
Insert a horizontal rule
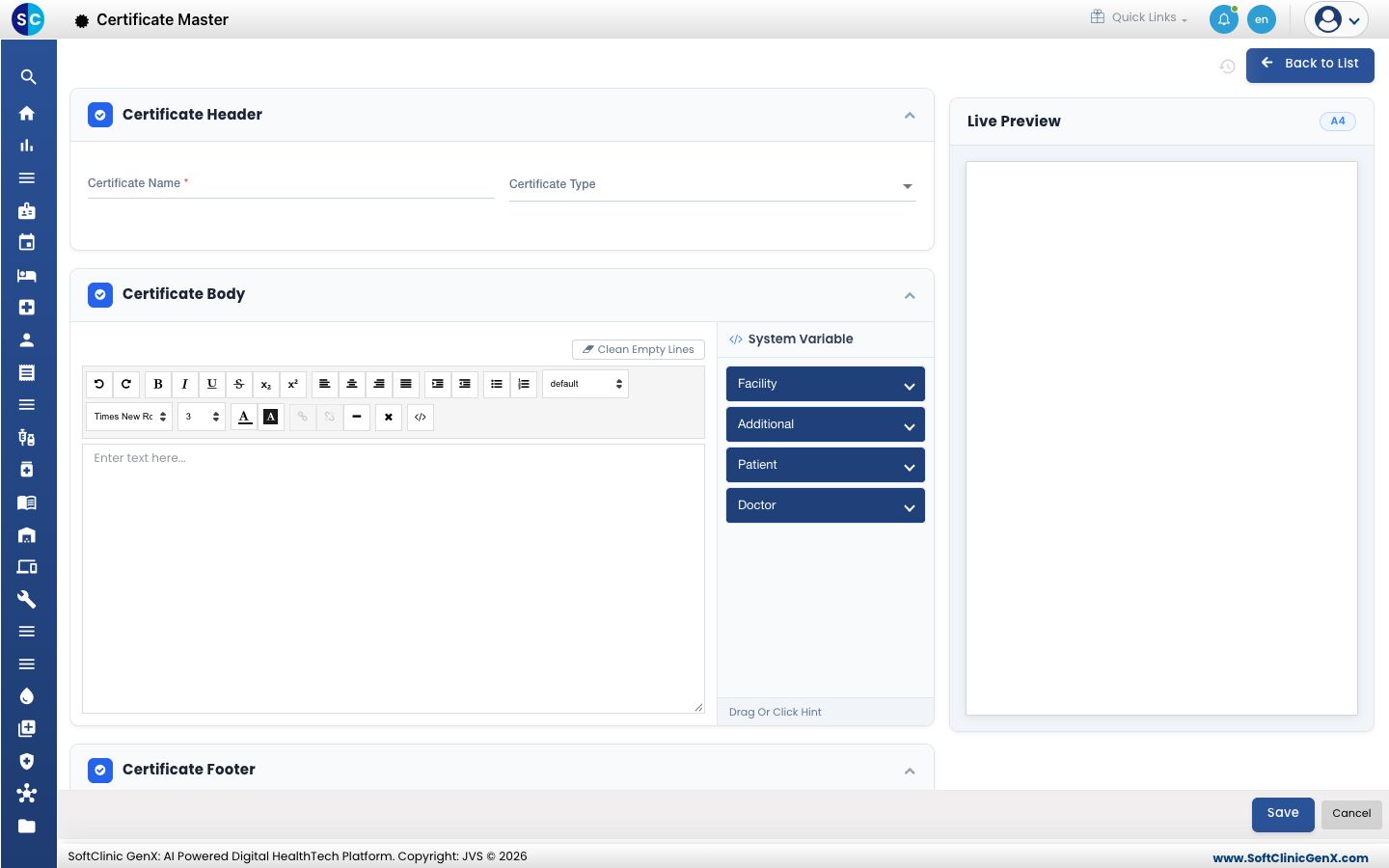coord(357,417)
